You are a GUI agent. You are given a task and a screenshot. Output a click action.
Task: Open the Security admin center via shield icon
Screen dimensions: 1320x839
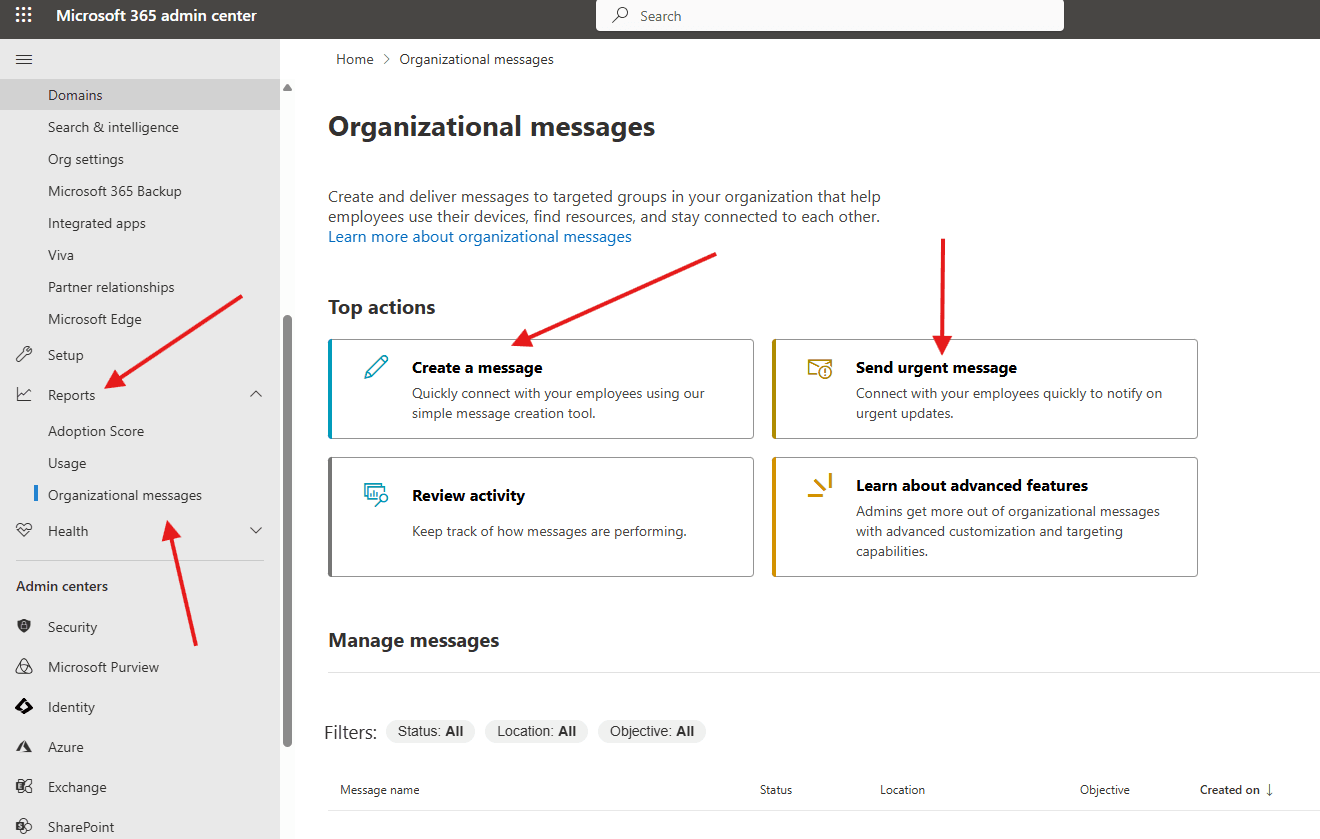point(24,626)
